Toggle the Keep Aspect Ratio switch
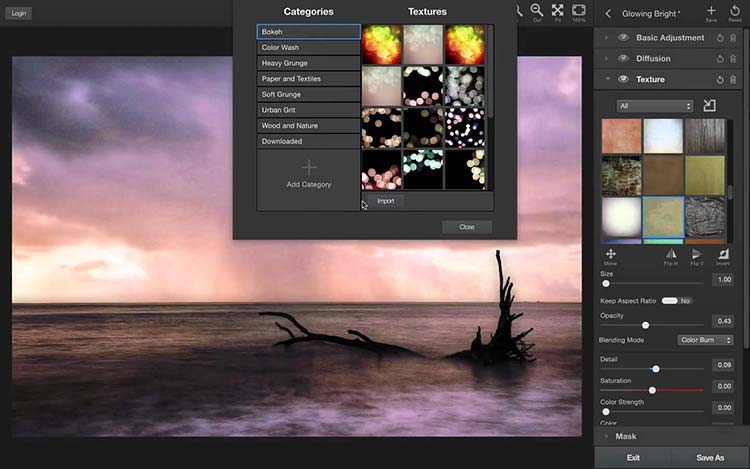The width and height of the screenshot is (750, 469). pyautogui.click(x=677, y=301)
